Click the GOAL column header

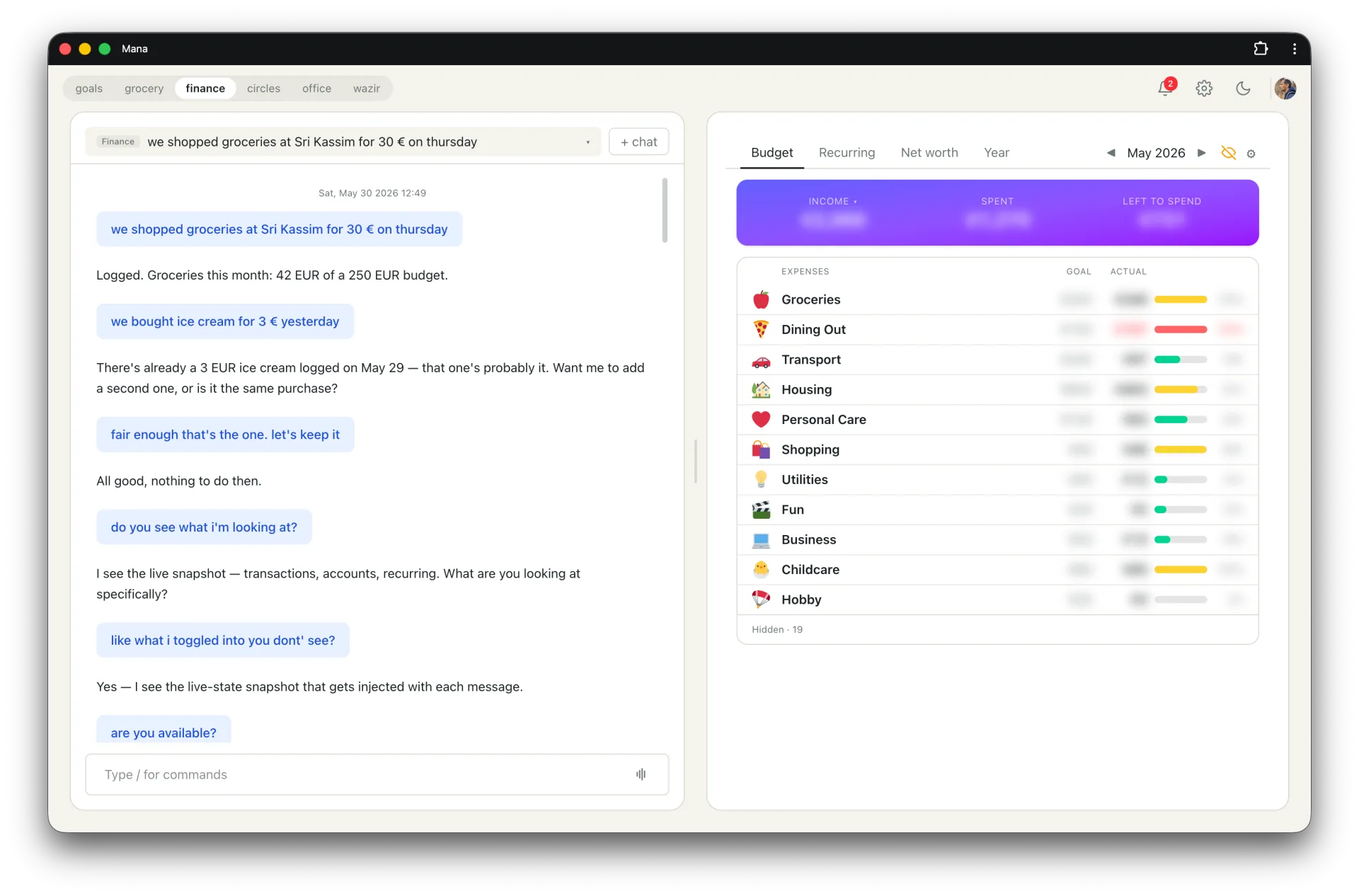coord(1079,272)
